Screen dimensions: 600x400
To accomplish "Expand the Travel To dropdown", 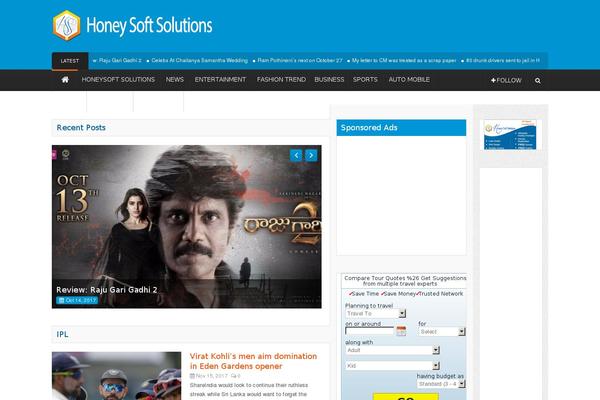I will click(x=375, y=313).
